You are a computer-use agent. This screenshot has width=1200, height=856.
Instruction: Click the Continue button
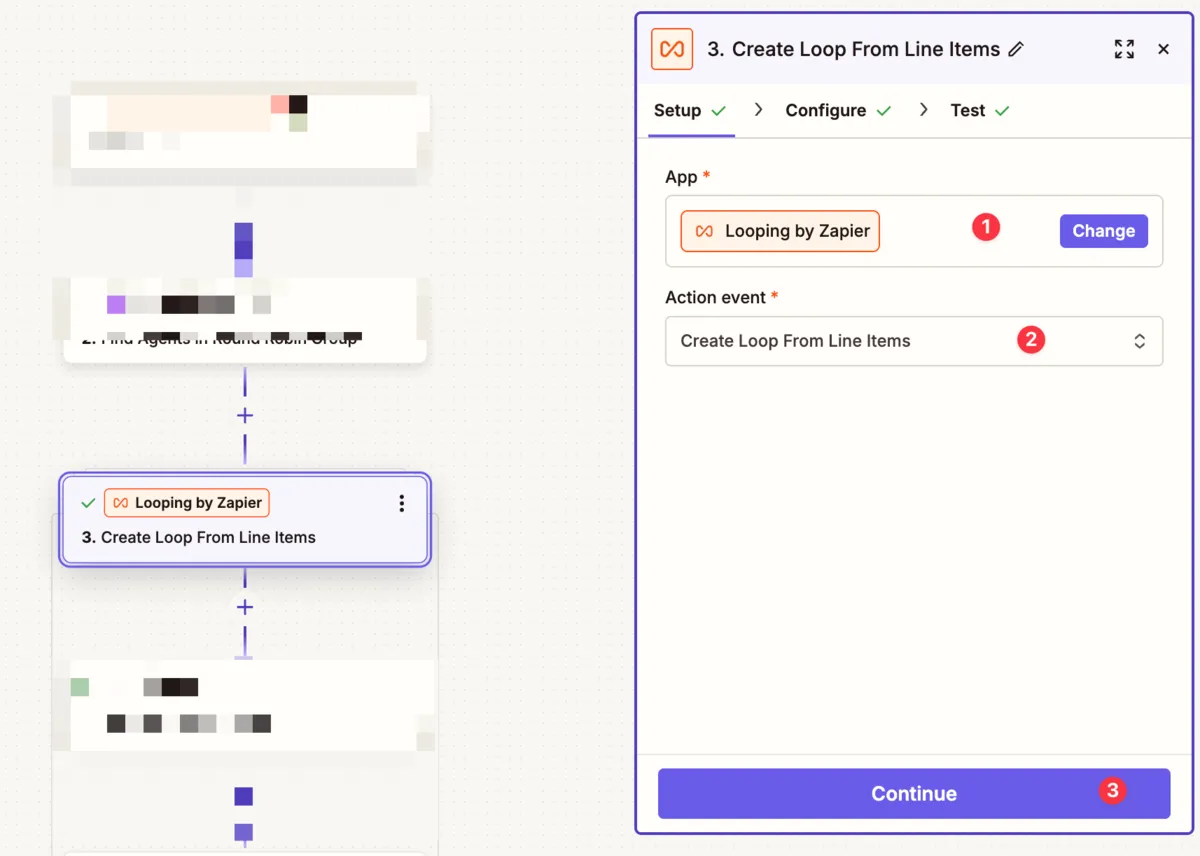(x=913, y=794)
